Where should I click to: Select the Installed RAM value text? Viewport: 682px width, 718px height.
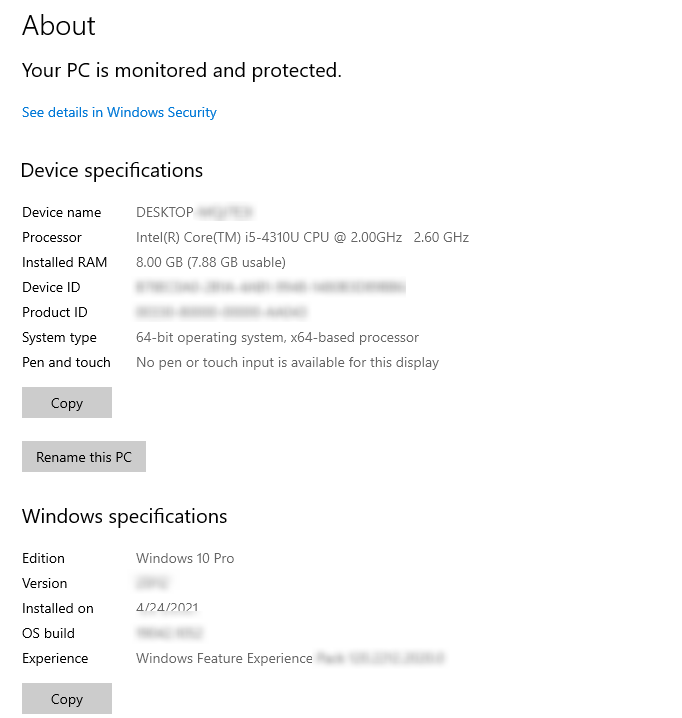point(211,262)
